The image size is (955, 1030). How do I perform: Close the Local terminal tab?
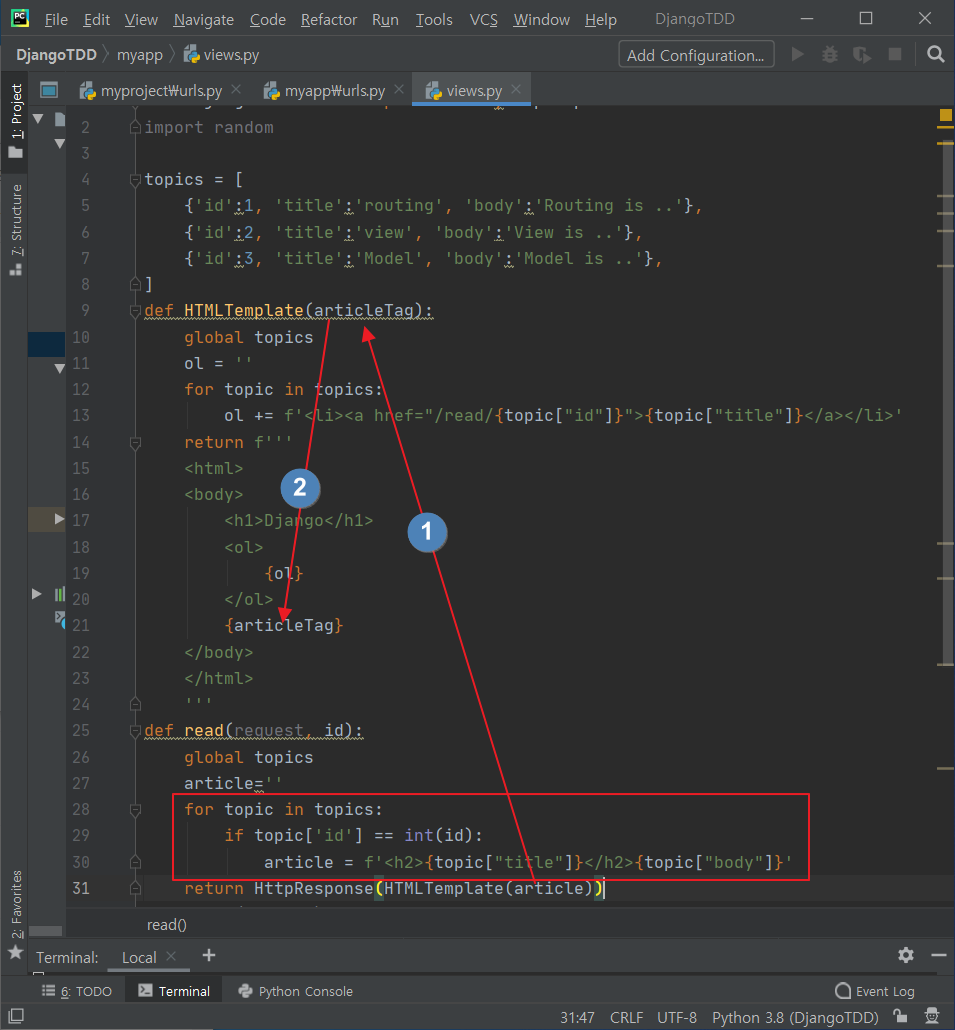(171, 956)
